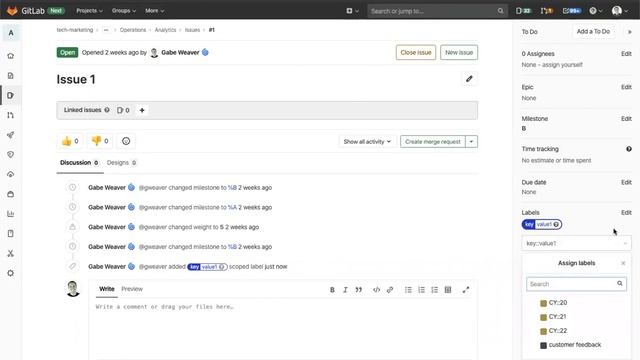
Task: Open the Projects menu
Action: (x=89, y=11)
